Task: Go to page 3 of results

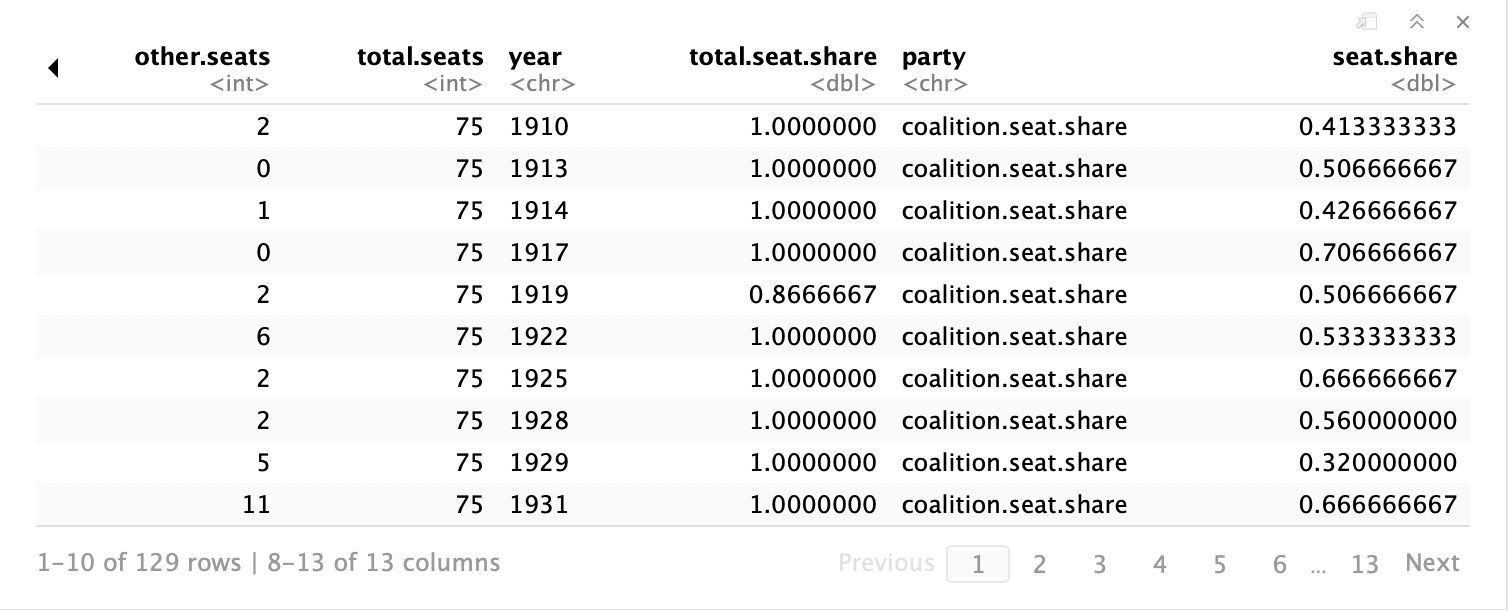Action: click(1099, 564)
